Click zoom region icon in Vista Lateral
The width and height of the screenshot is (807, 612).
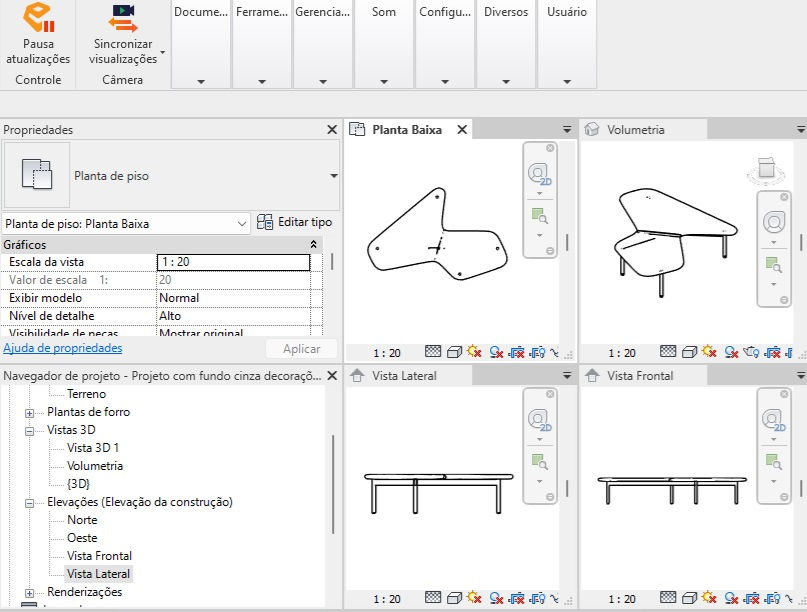(539, 461)
